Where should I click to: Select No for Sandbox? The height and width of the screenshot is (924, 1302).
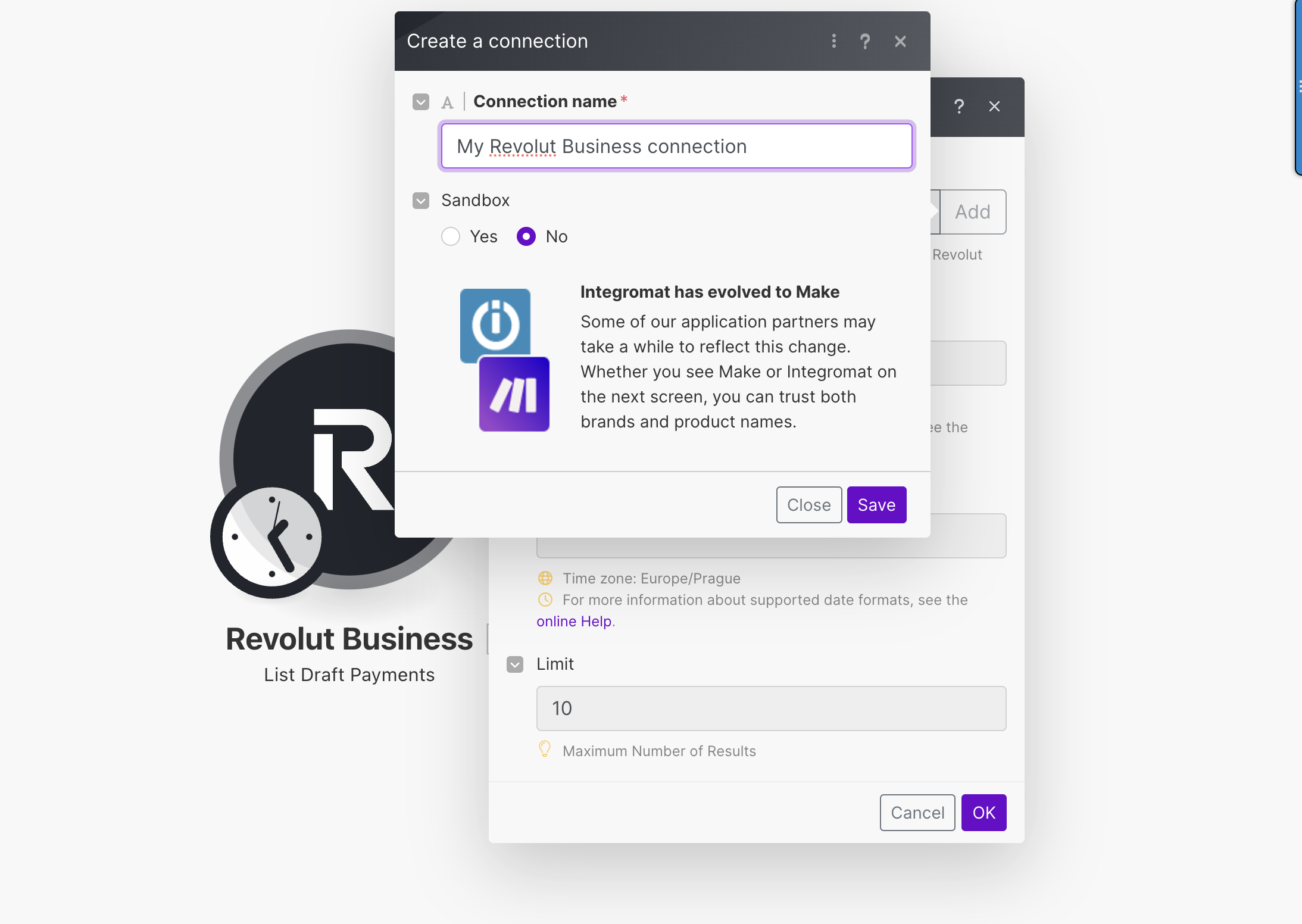coord(526,236)
